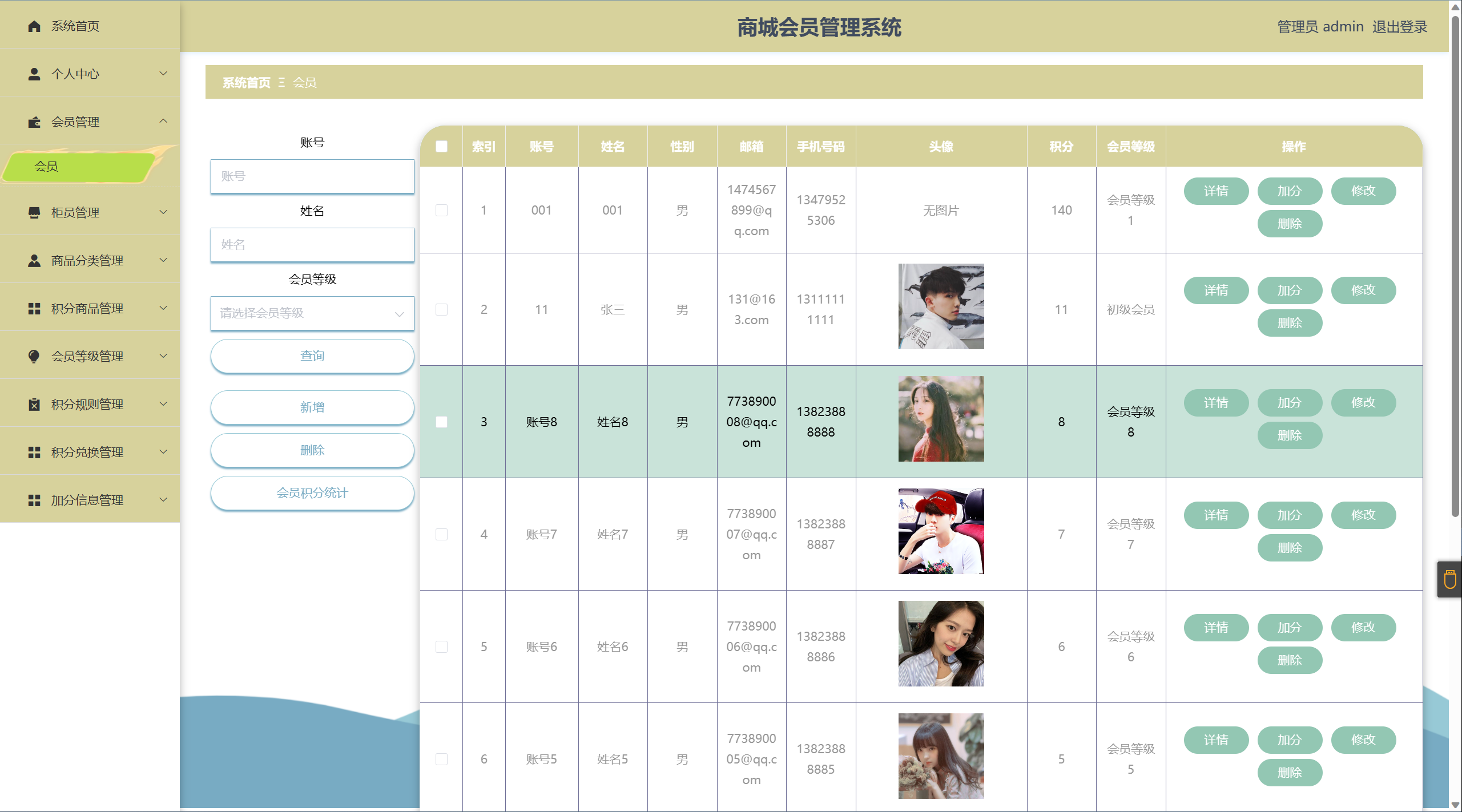1462x812 pixels.
Task: Click the grid icon beside 积分商品管理
Action: pyautogui.click(x=34, y=309)
